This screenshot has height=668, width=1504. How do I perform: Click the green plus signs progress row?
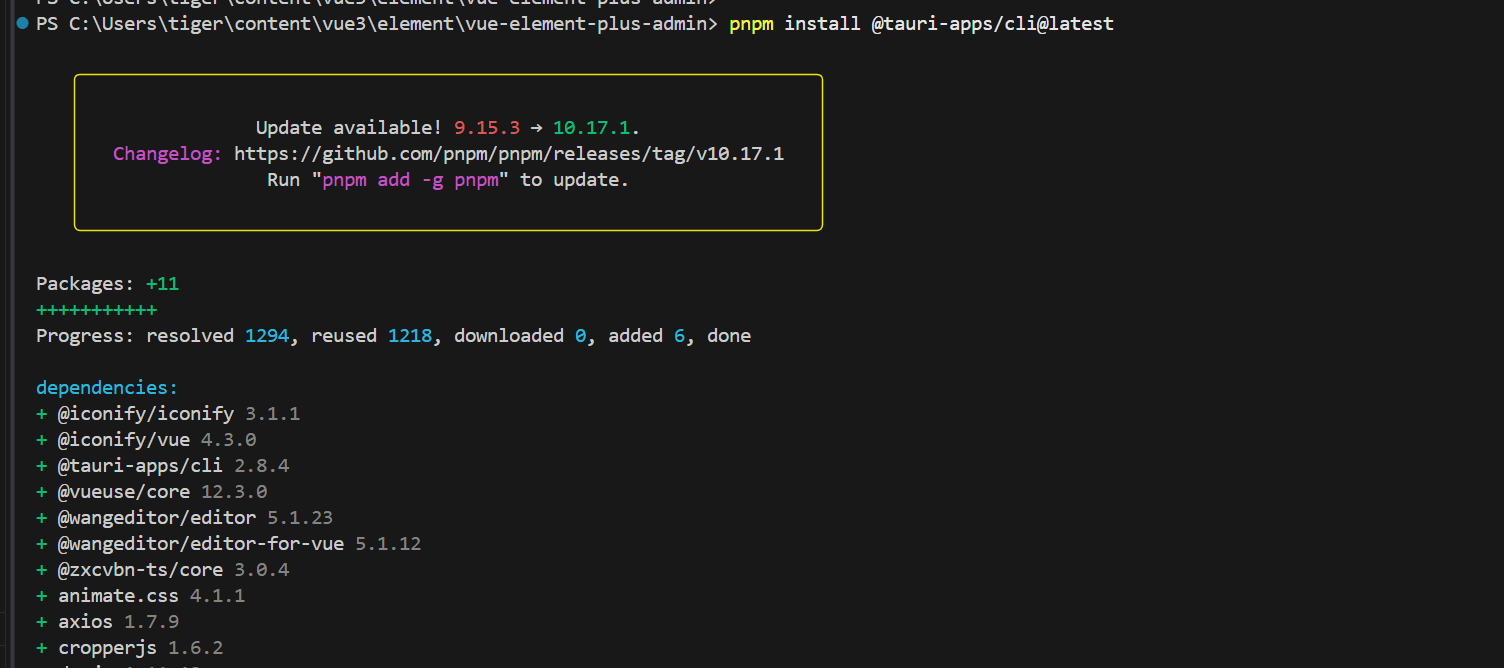pos(96,310)
